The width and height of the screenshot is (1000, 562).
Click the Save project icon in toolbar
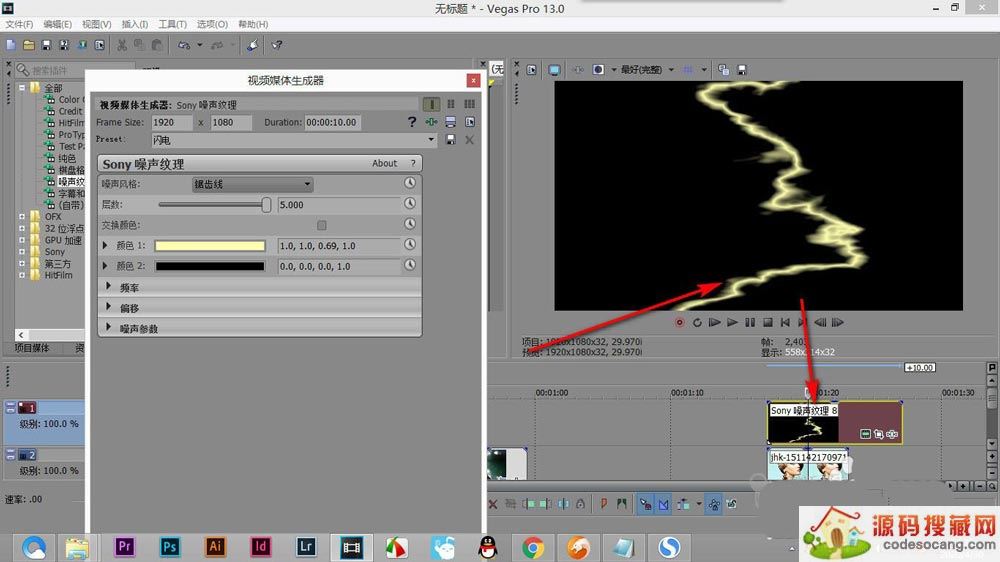[x=46, y=45]
